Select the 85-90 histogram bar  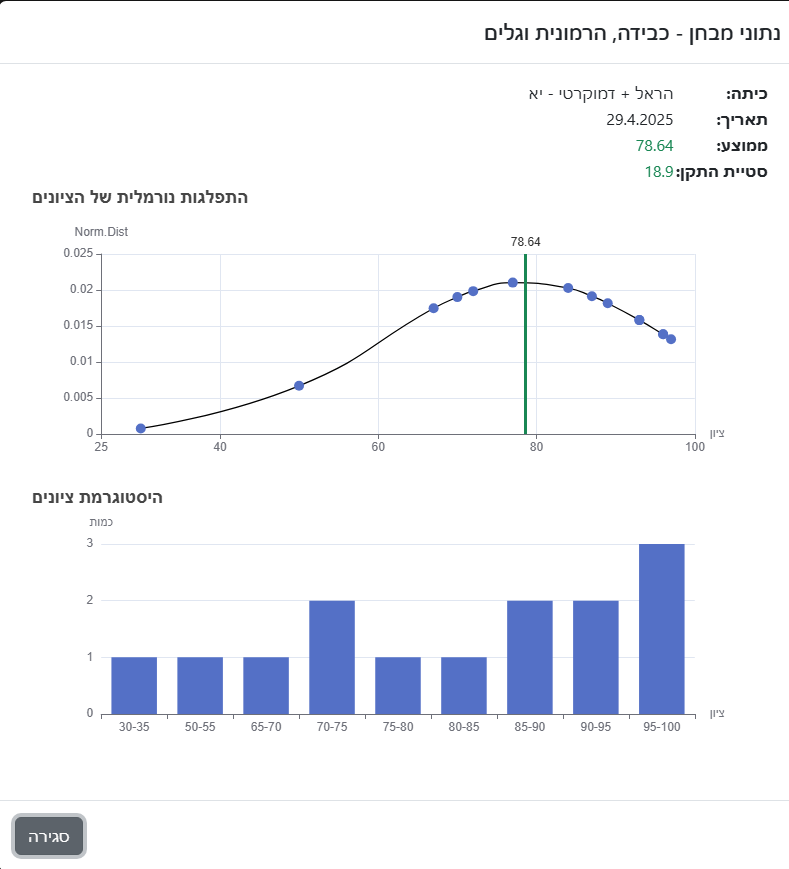pos(530,657)
